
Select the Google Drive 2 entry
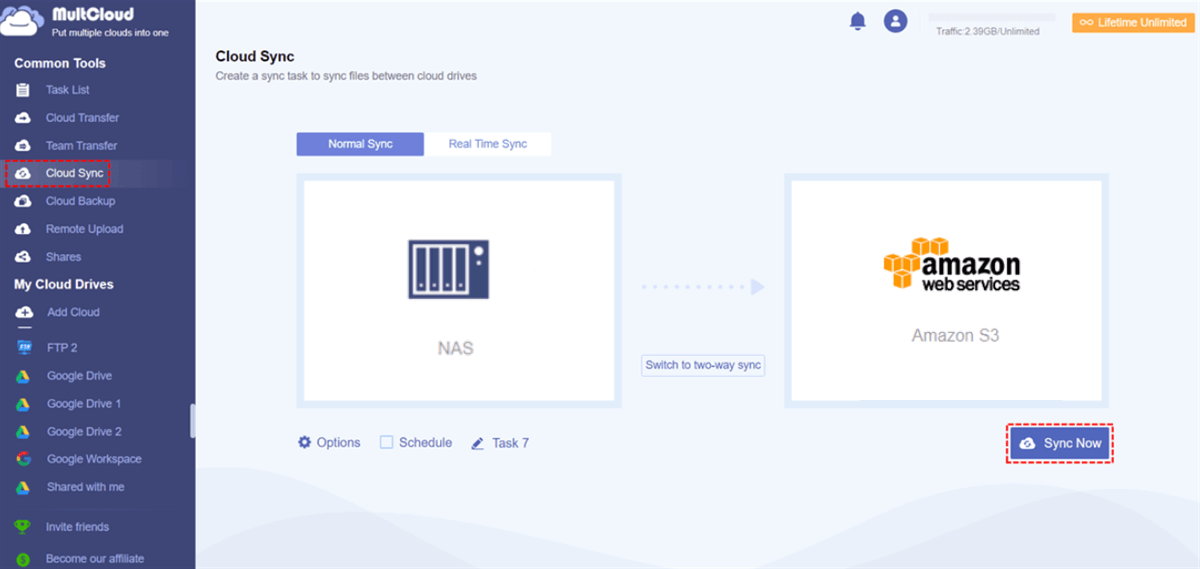point(84,432)
